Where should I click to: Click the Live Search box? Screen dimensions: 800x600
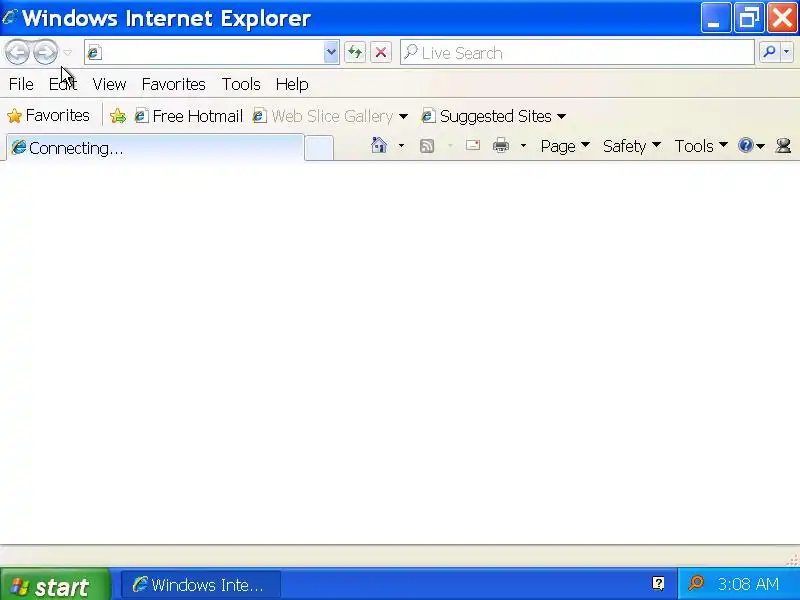coord(577,53)
